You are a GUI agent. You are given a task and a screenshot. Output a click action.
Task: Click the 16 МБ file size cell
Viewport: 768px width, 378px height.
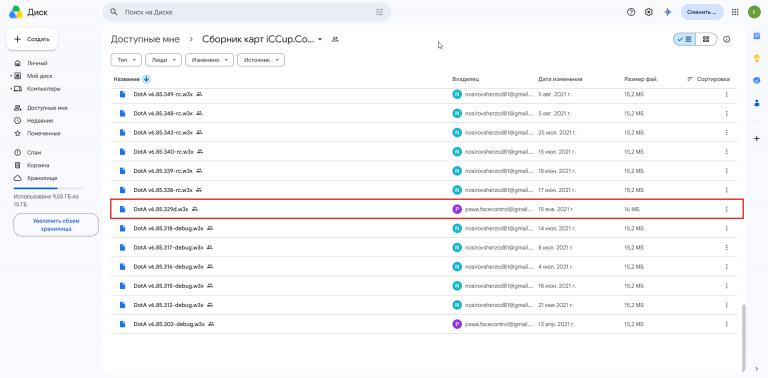[x=632, y=209]
